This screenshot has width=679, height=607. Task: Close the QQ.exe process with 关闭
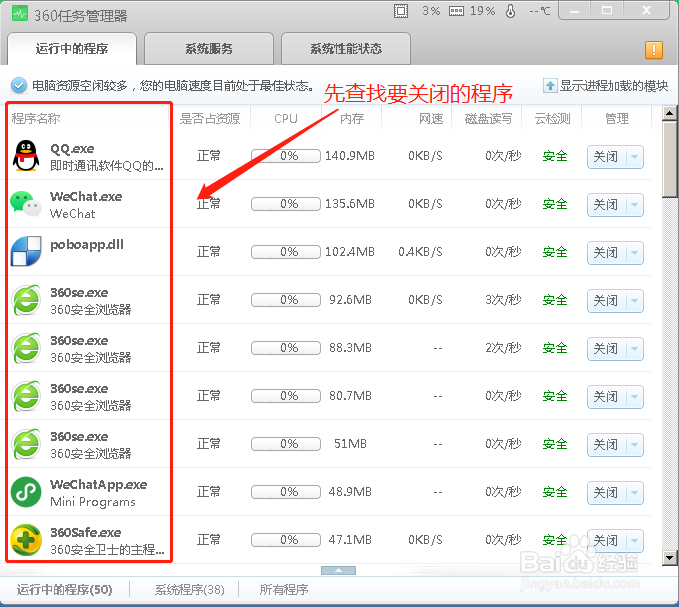607,156
